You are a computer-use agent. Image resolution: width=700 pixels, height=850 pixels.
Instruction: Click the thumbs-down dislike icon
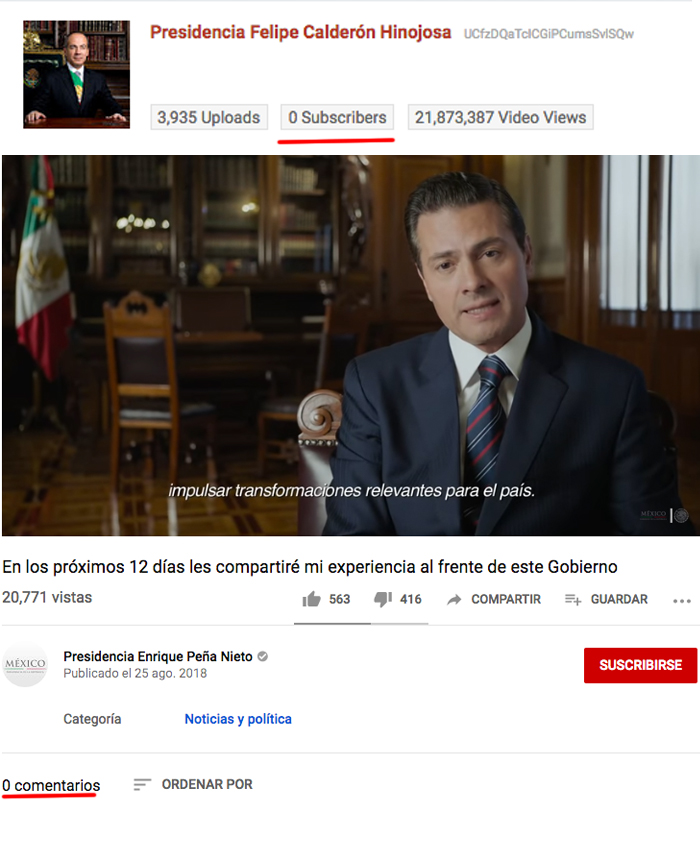(x=383, y=599)
